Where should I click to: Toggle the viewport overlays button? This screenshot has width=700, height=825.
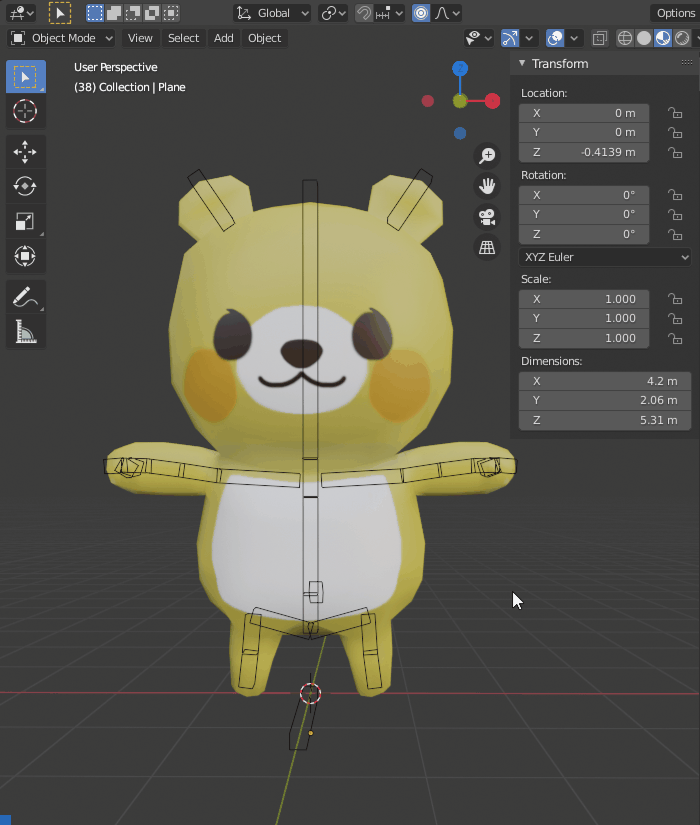[x=555, y=38]
